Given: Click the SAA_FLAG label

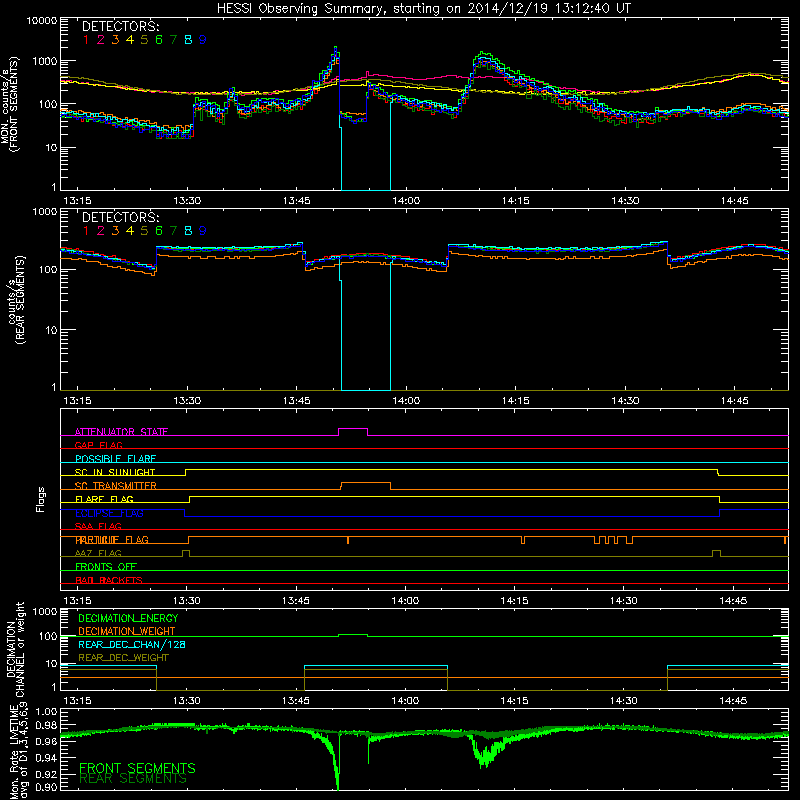Looking at the screenshot, I should [x=98, y=526].
